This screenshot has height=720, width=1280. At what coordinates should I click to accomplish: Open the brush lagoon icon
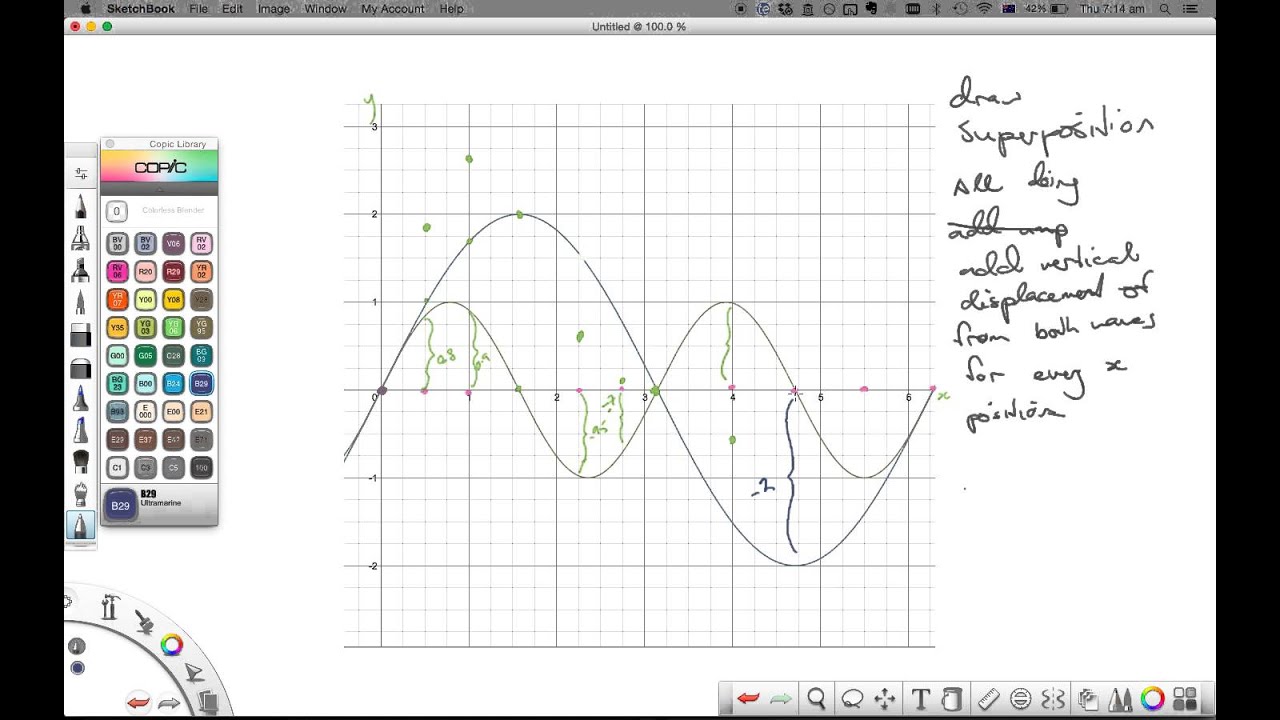point(145,622)
